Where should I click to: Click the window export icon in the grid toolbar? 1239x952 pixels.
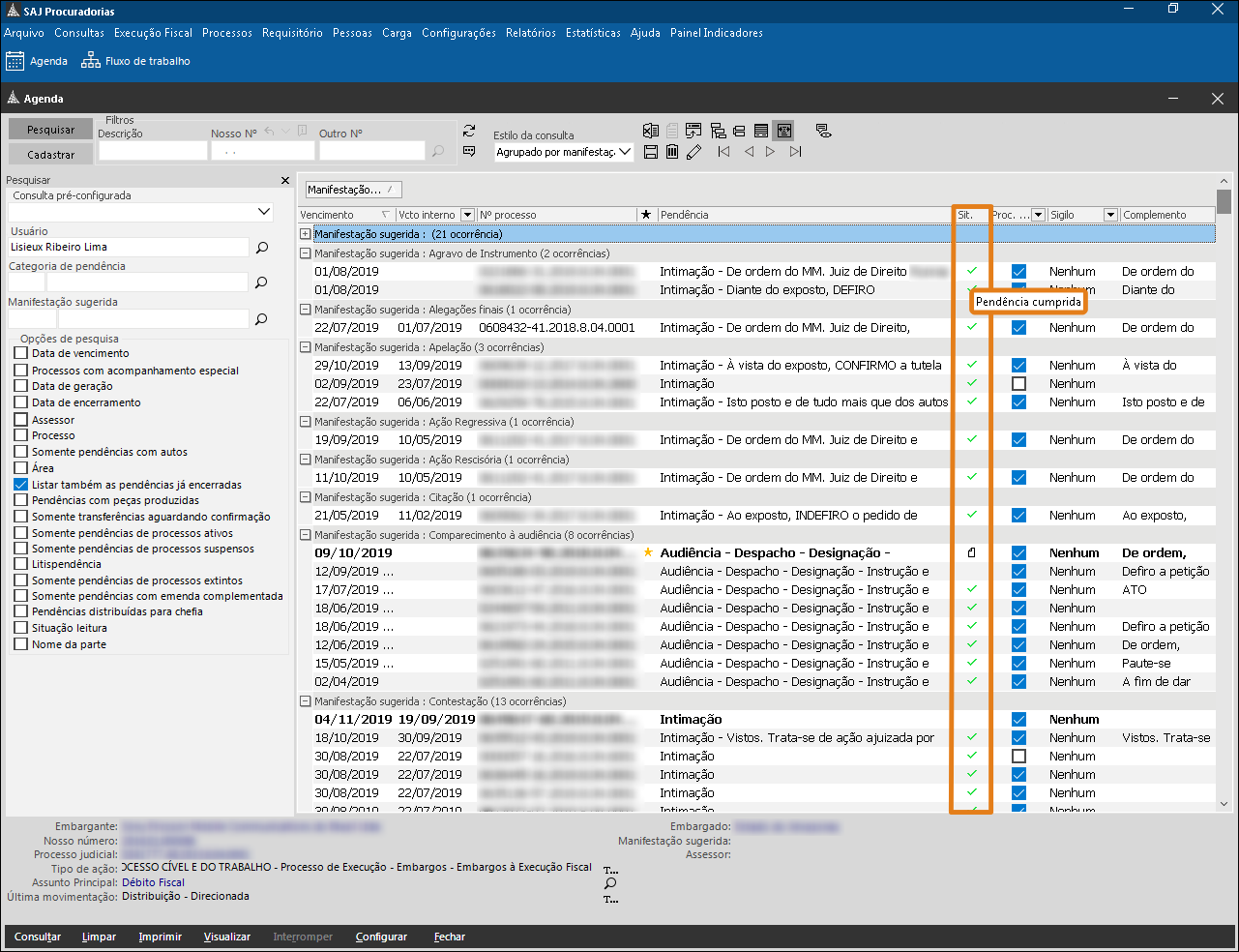click(693, 131)
